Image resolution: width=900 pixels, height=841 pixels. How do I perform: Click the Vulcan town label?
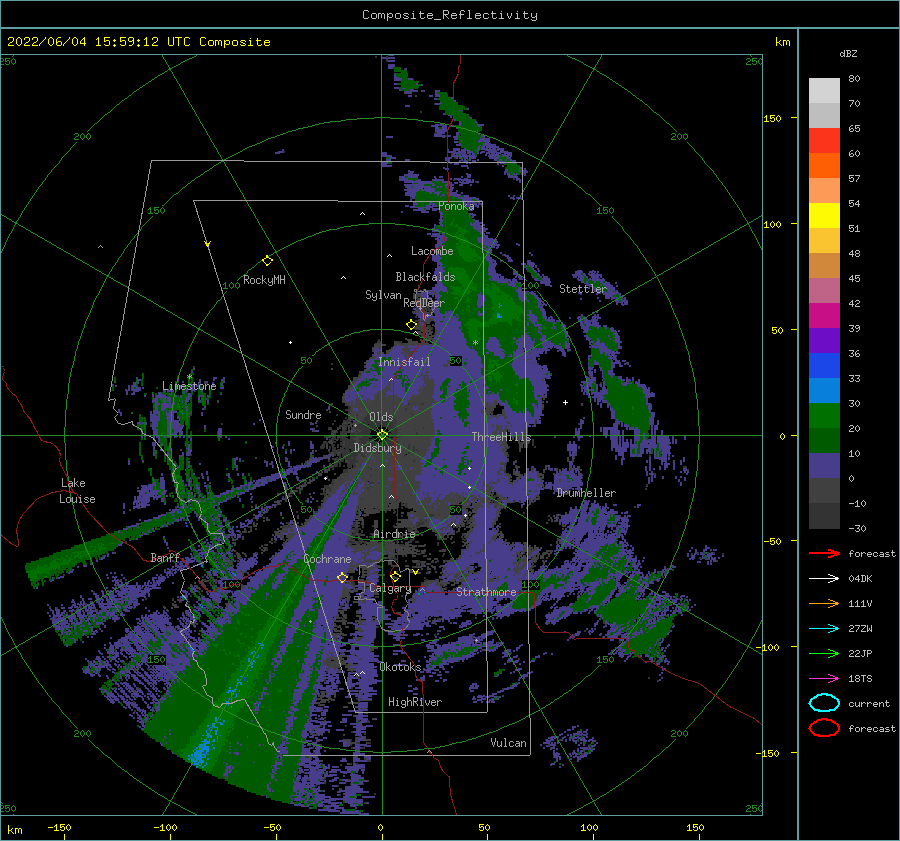(x=509, y=743)
